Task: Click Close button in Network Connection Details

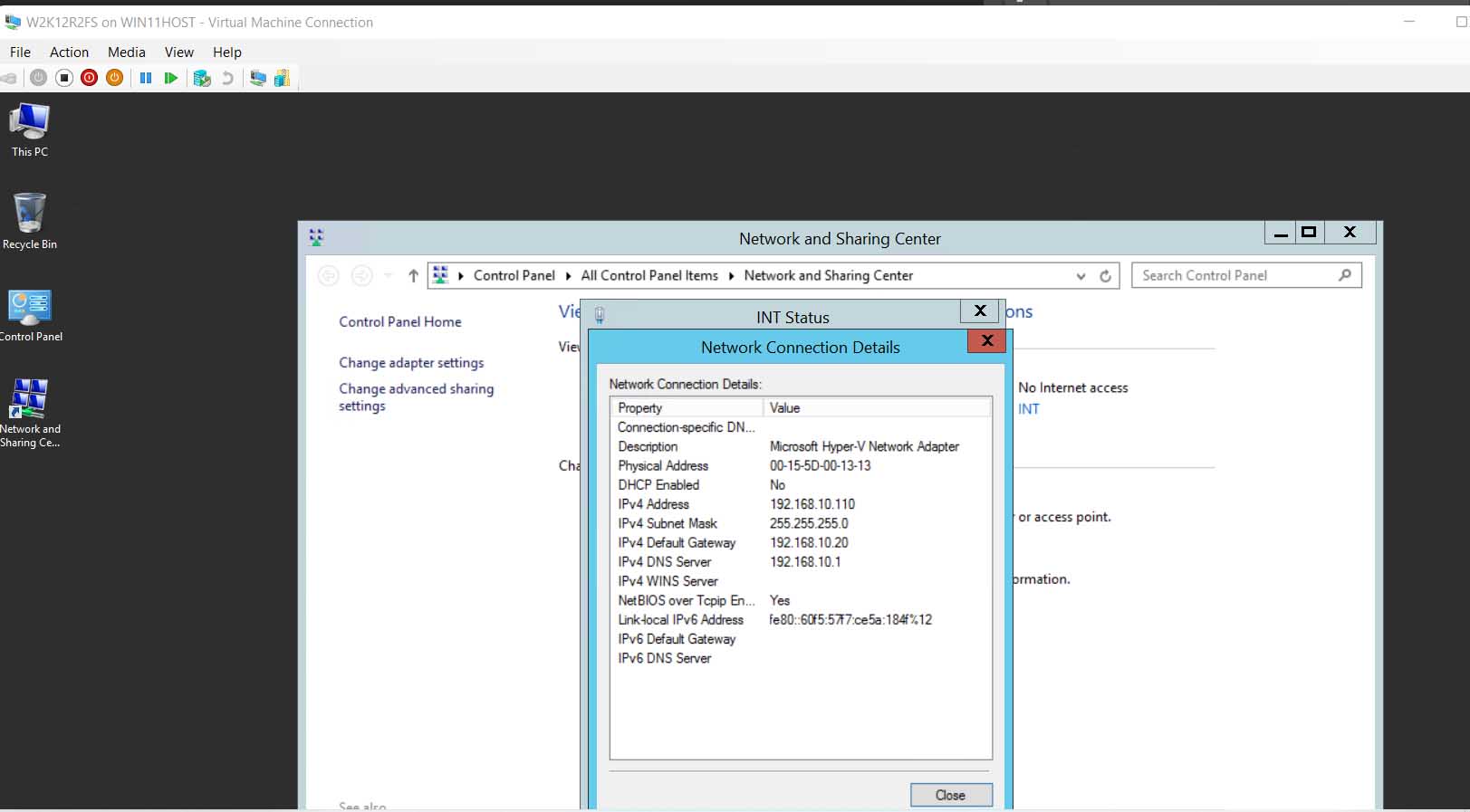Action: tap(951, 795)
